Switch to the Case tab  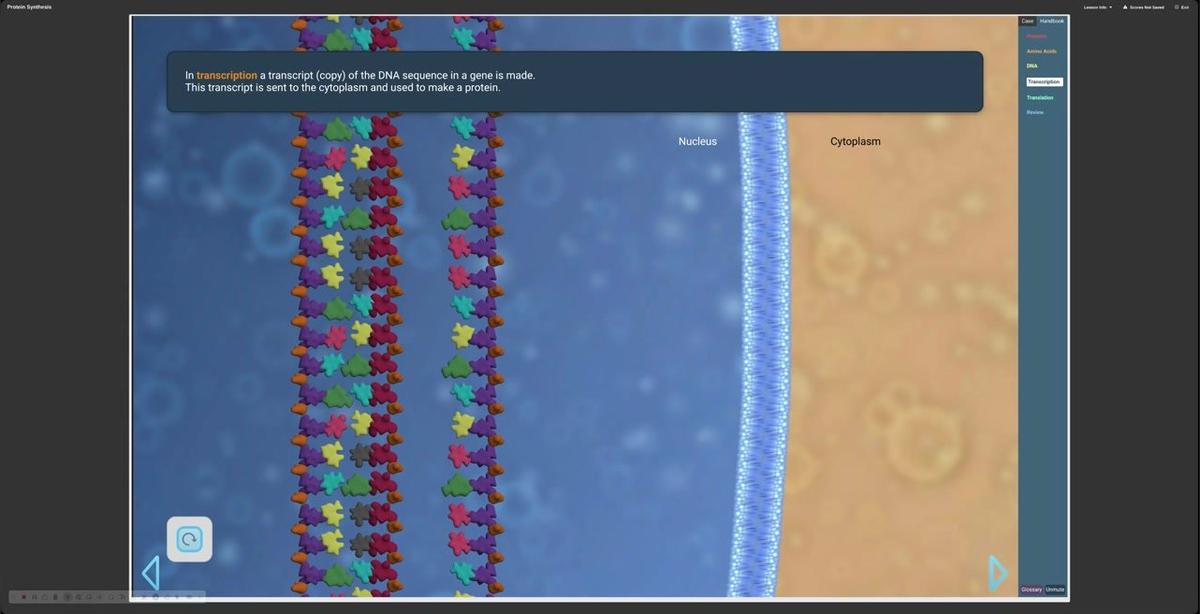(x=1027, y=21)
